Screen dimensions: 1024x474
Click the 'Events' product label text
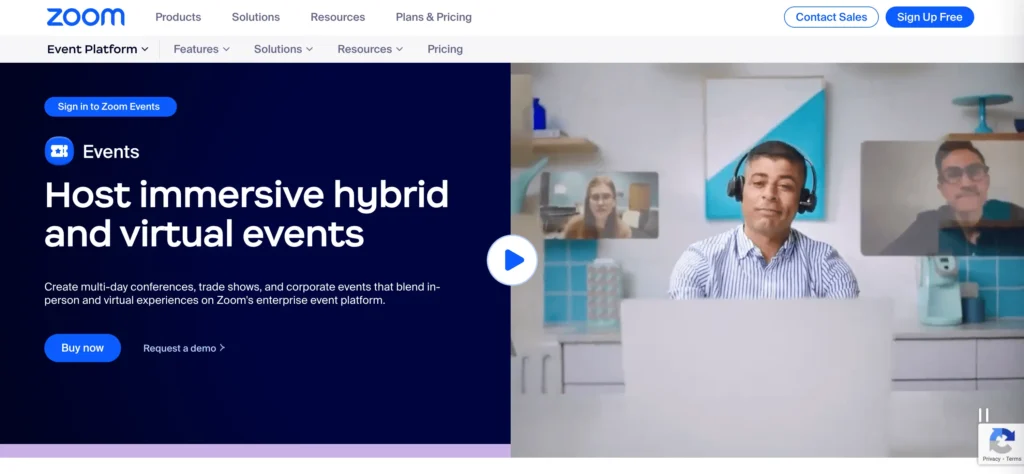[111, 151]
